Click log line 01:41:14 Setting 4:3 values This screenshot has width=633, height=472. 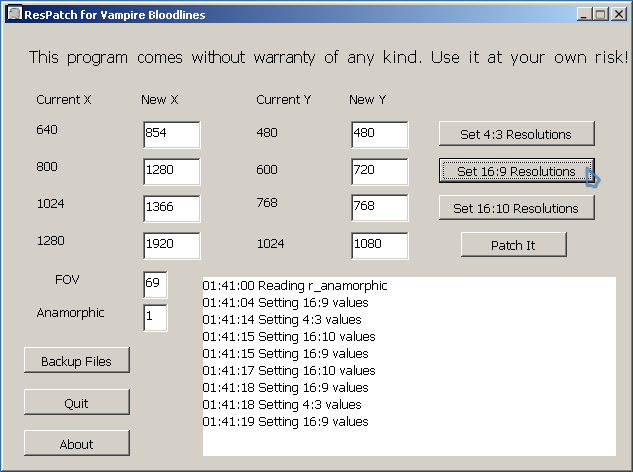[x=282, y=320]
